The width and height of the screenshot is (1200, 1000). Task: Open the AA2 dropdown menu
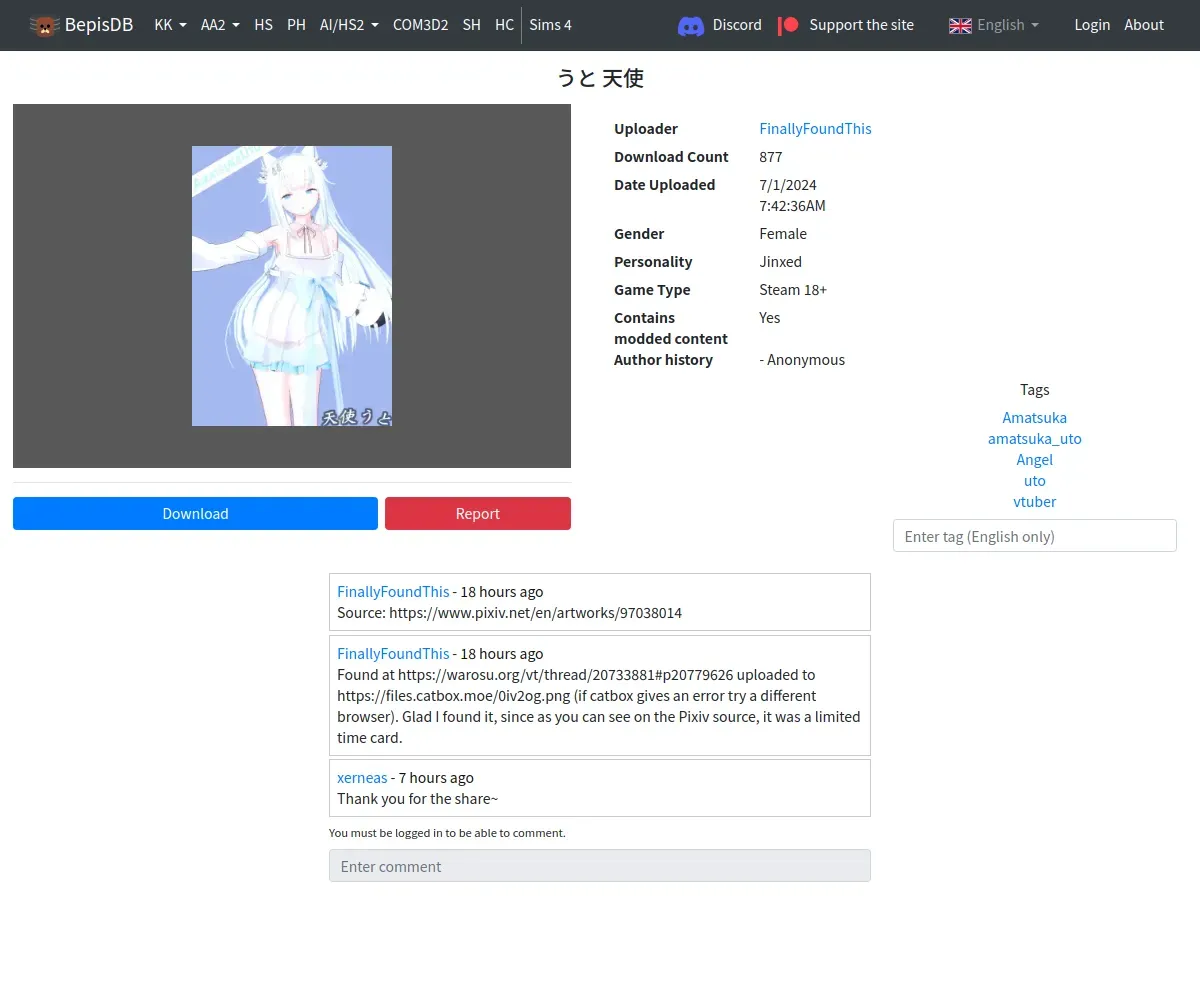click(x=220, y=25)
